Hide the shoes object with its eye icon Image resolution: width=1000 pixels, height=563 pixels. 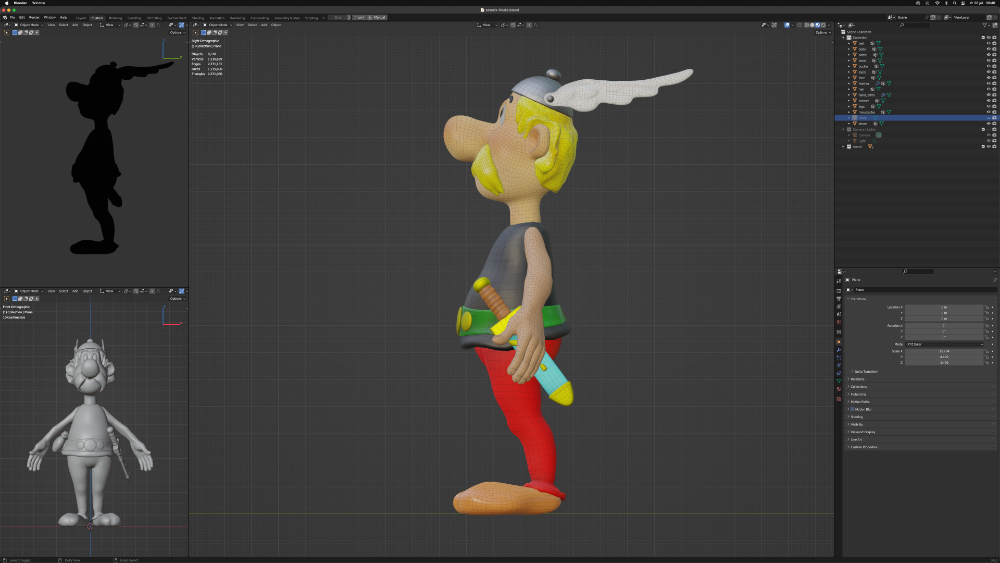click(x=989, y=124)
